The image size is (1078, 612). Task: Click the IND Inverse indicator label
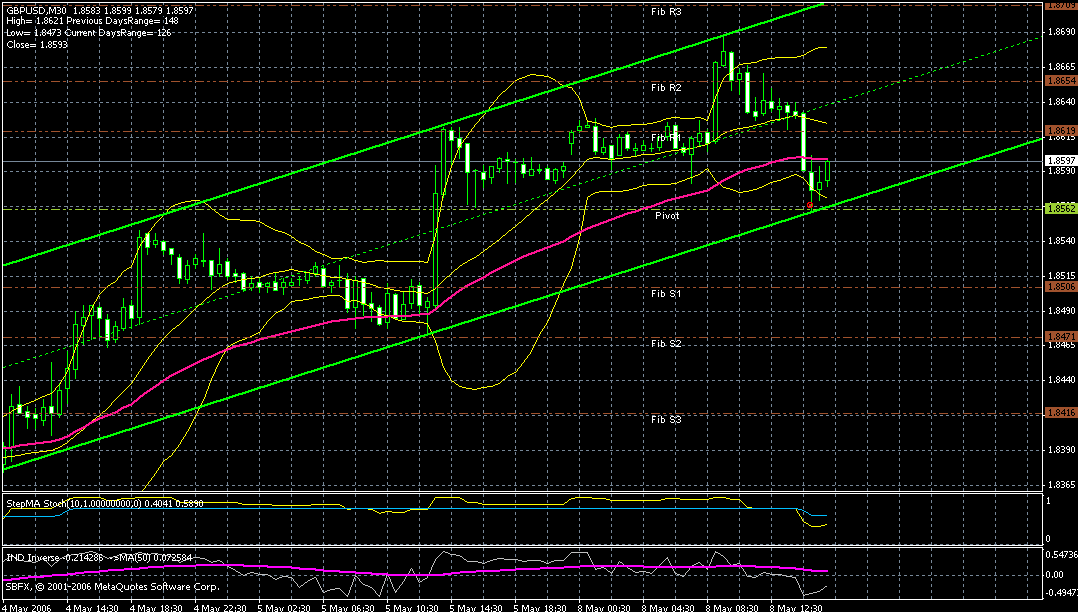coord(32,558)
